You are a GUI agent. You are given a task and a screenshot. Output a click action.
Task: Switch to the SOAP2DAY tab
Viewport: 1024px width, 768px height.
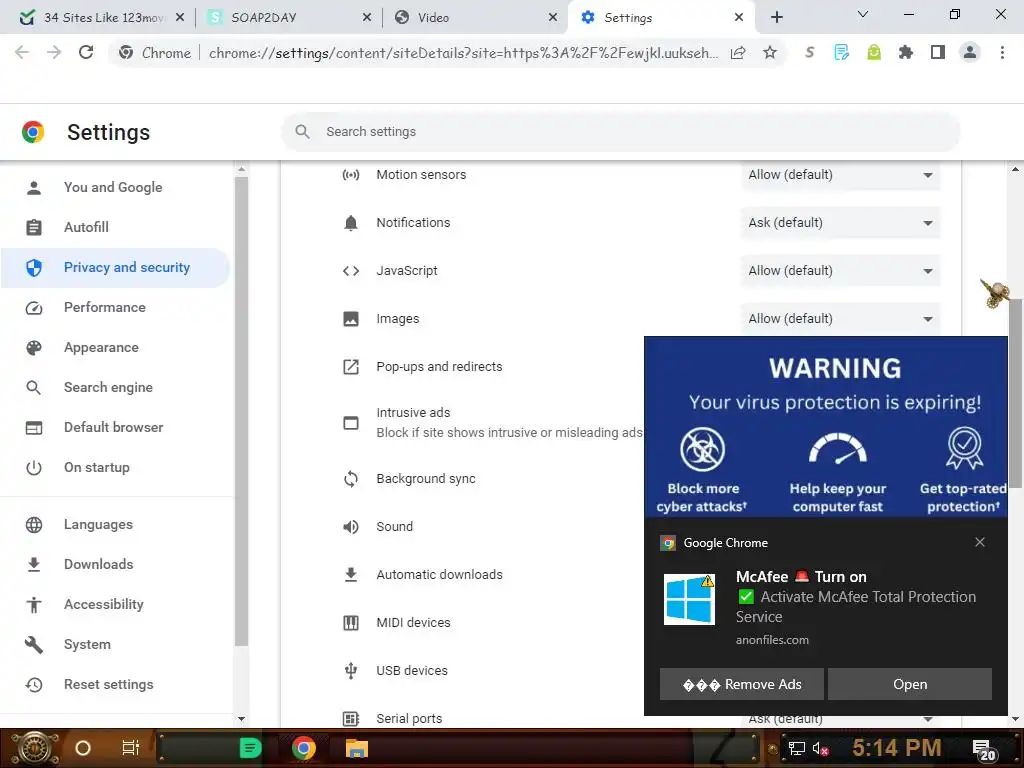289,18
